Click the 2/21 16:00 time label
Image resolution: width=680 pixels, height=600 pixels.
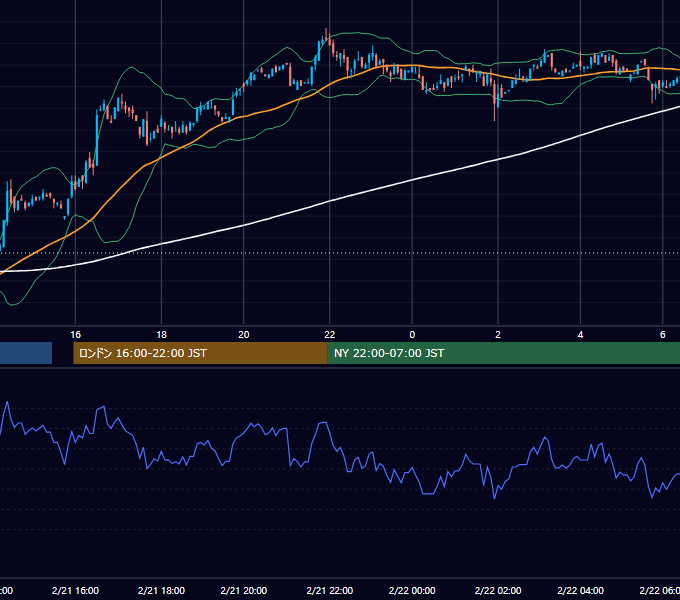coord(75,590)
